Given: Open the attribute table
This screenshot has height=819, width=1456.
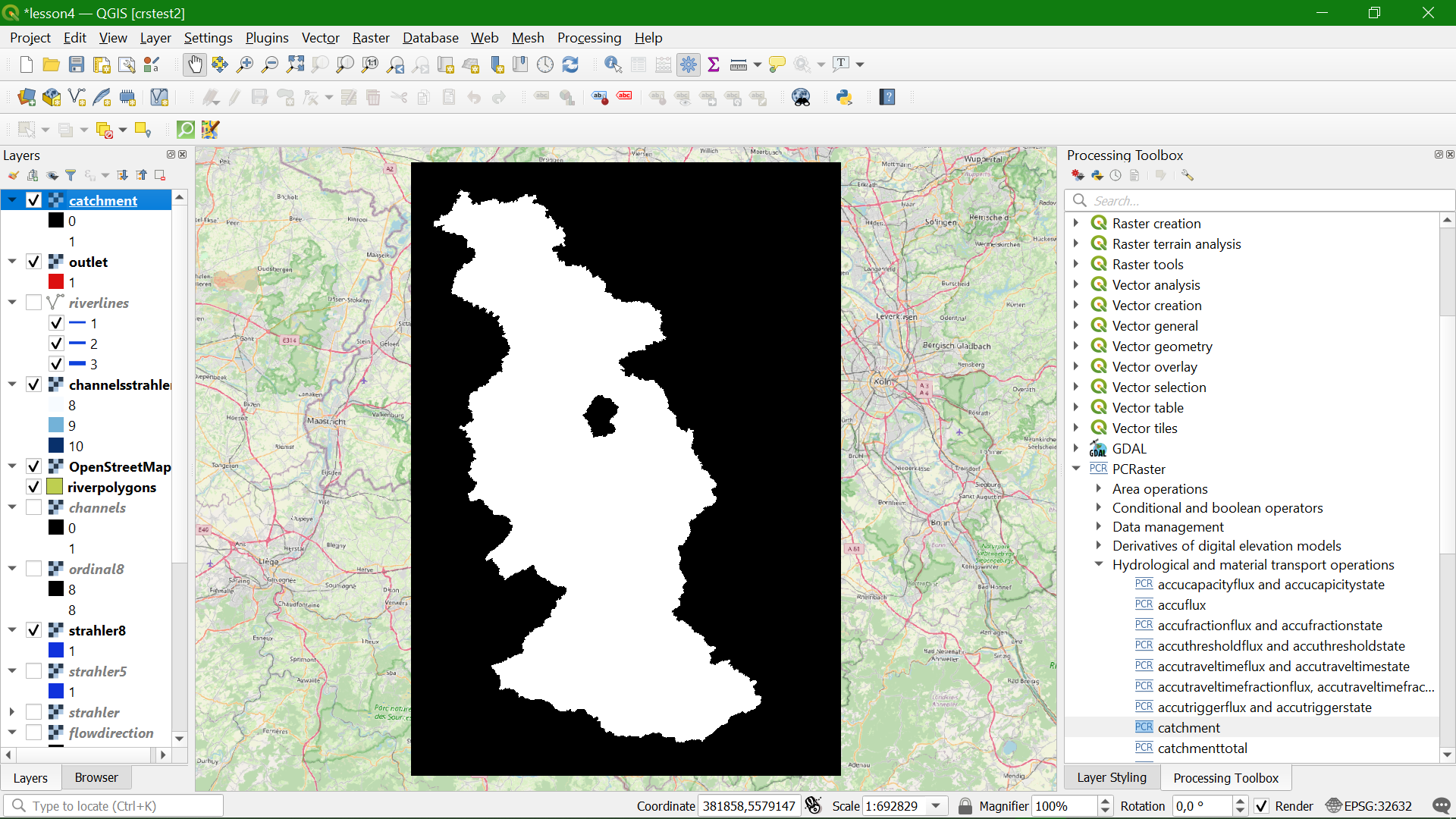Looking at the screenshot, I should (x=639, y=64).
